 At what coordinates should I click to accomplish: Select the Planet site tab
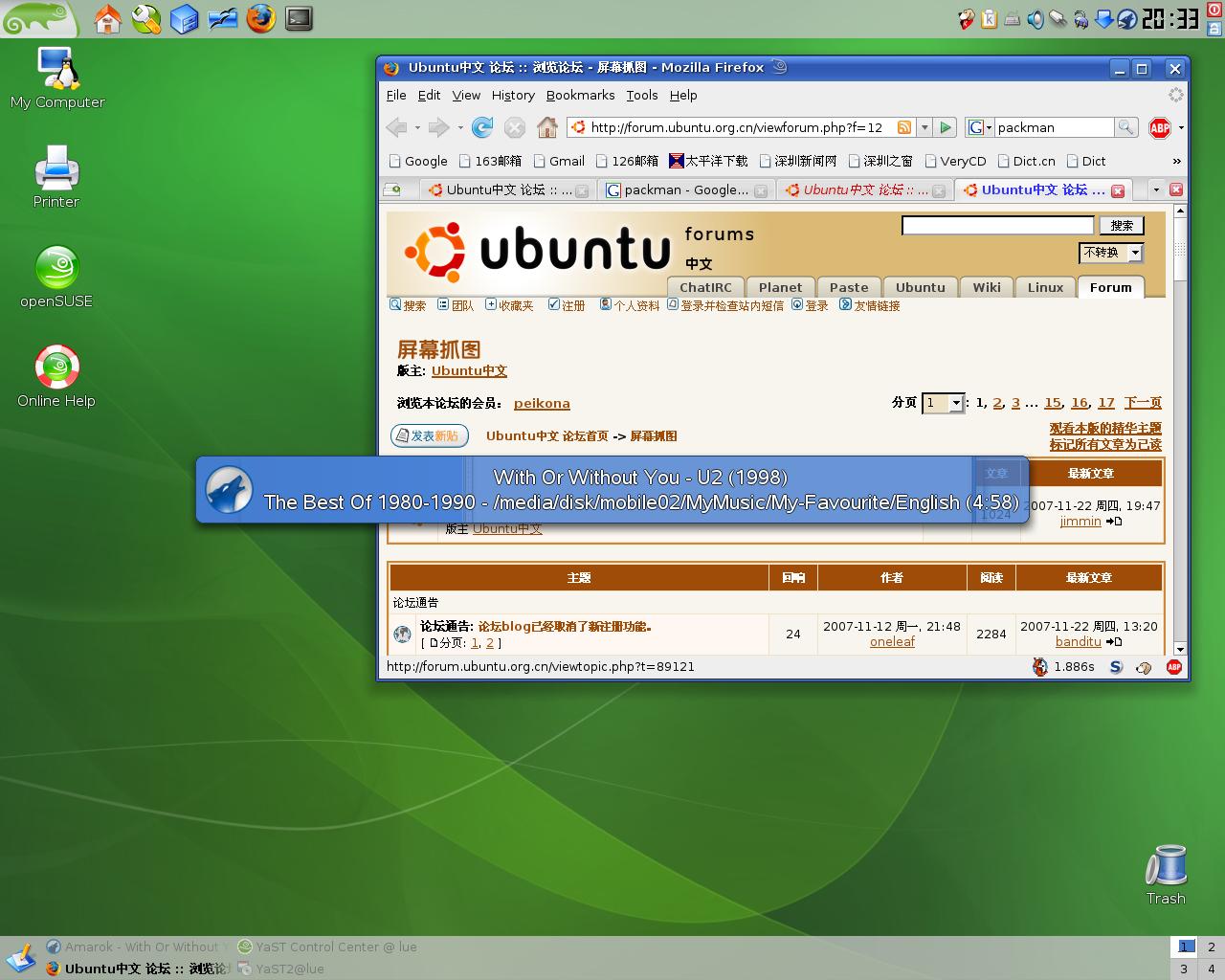pos(780,287)
